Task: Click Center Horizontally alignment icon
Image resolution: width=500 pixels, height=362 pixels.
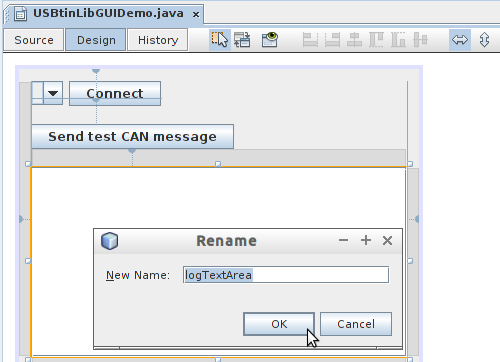Action: pos(354,40)
